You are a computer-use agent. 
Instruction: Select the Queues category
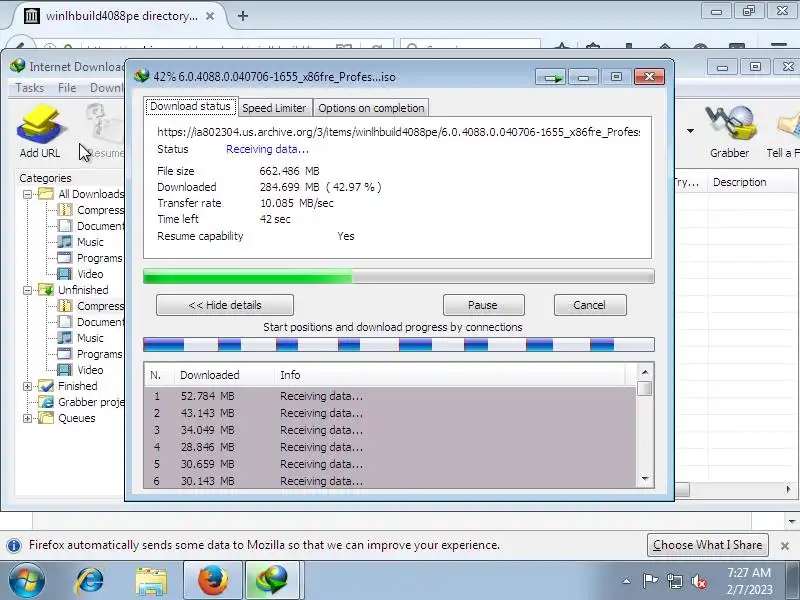click(67, 418)
